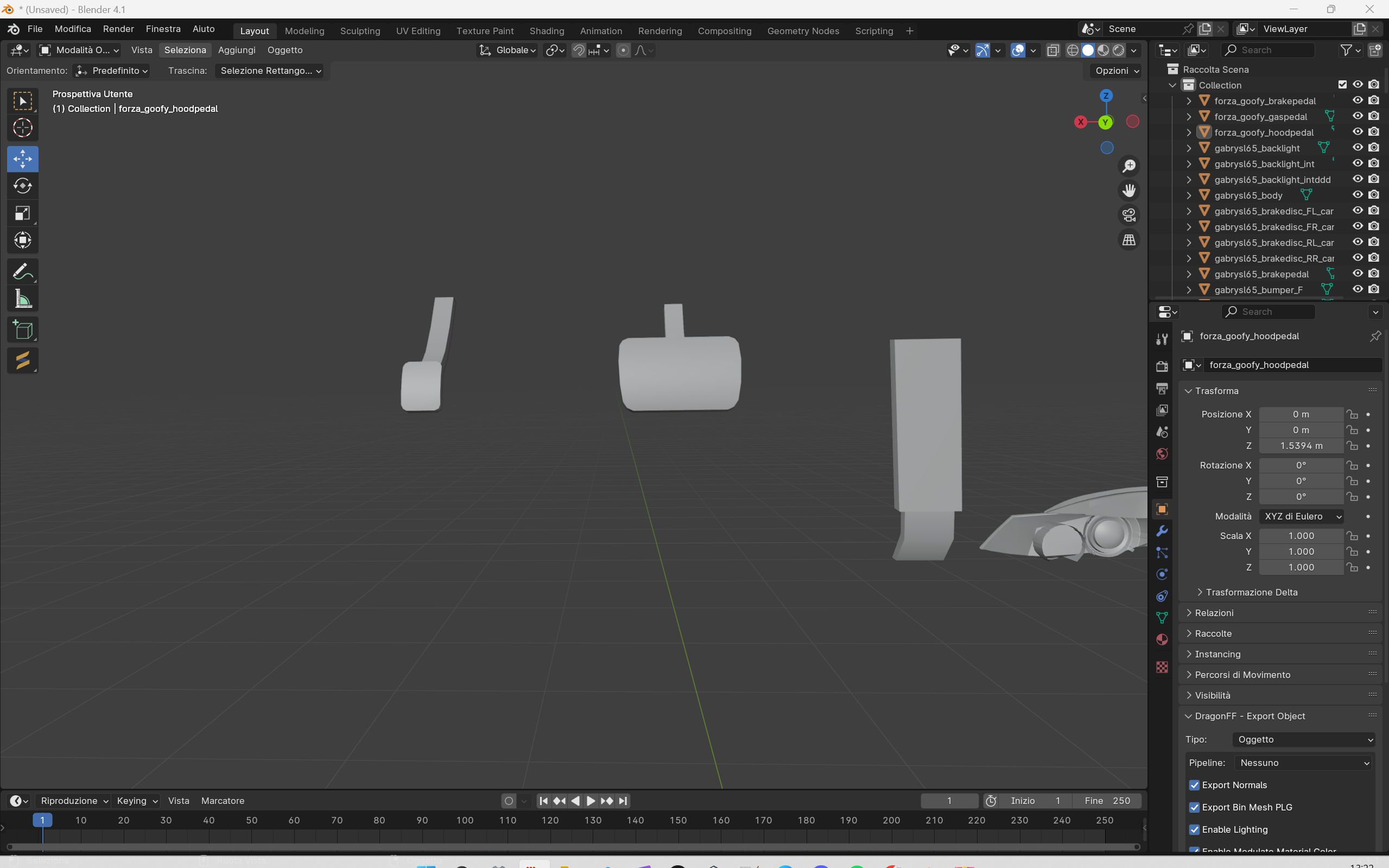
Task: Switch to the Sculpting workspace tab
Action: pyautogui.click(x=360, y=31)
